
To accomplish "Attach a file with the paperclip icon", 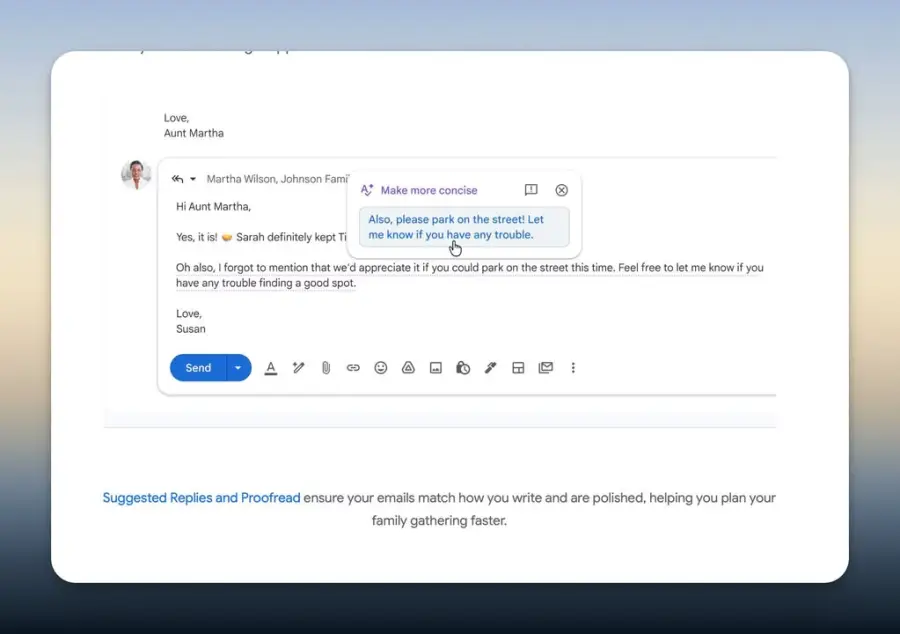I will [326, 368].
